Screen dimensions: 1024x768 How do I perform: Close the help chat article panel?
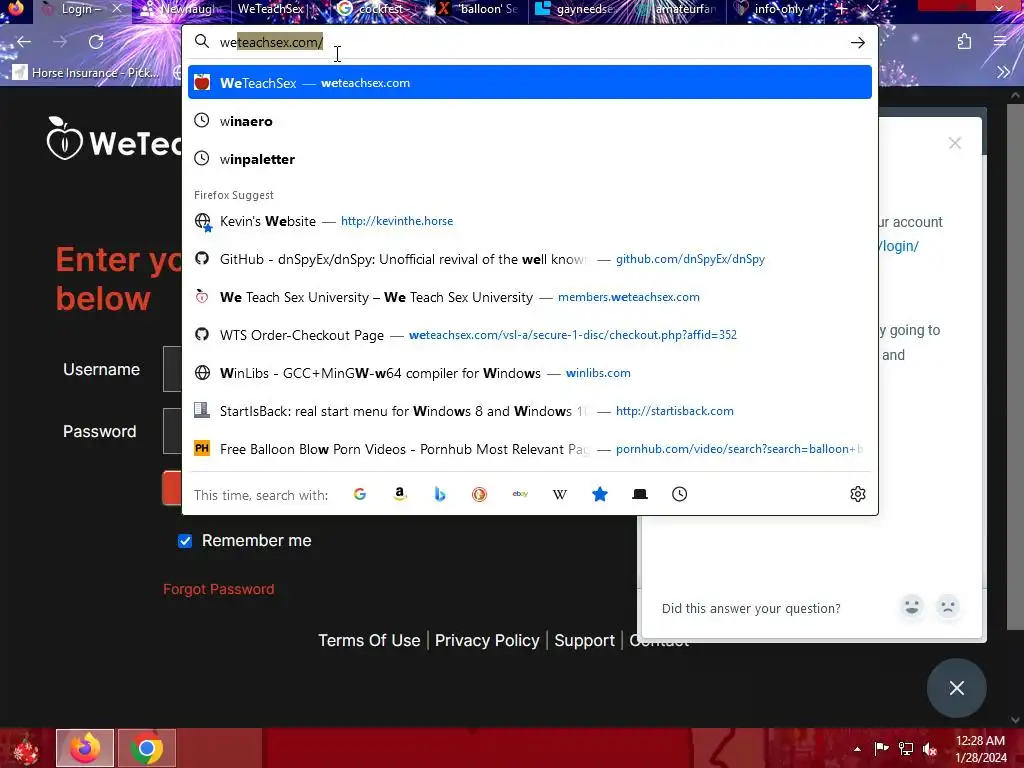955,143
